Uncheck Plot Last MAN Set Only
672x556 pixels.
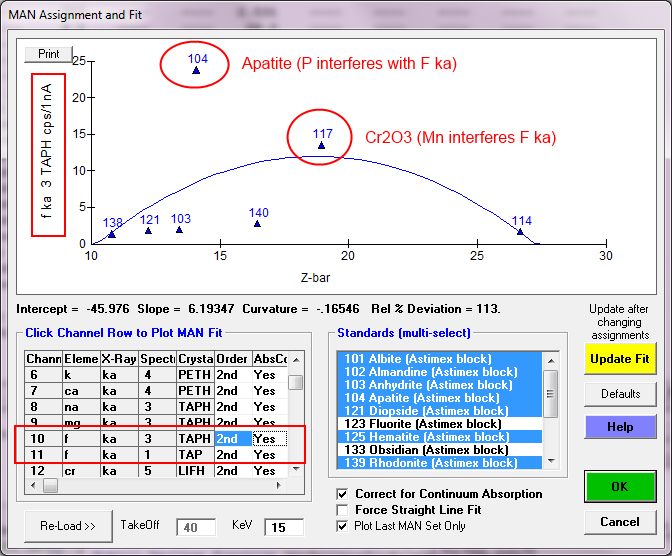345,526
